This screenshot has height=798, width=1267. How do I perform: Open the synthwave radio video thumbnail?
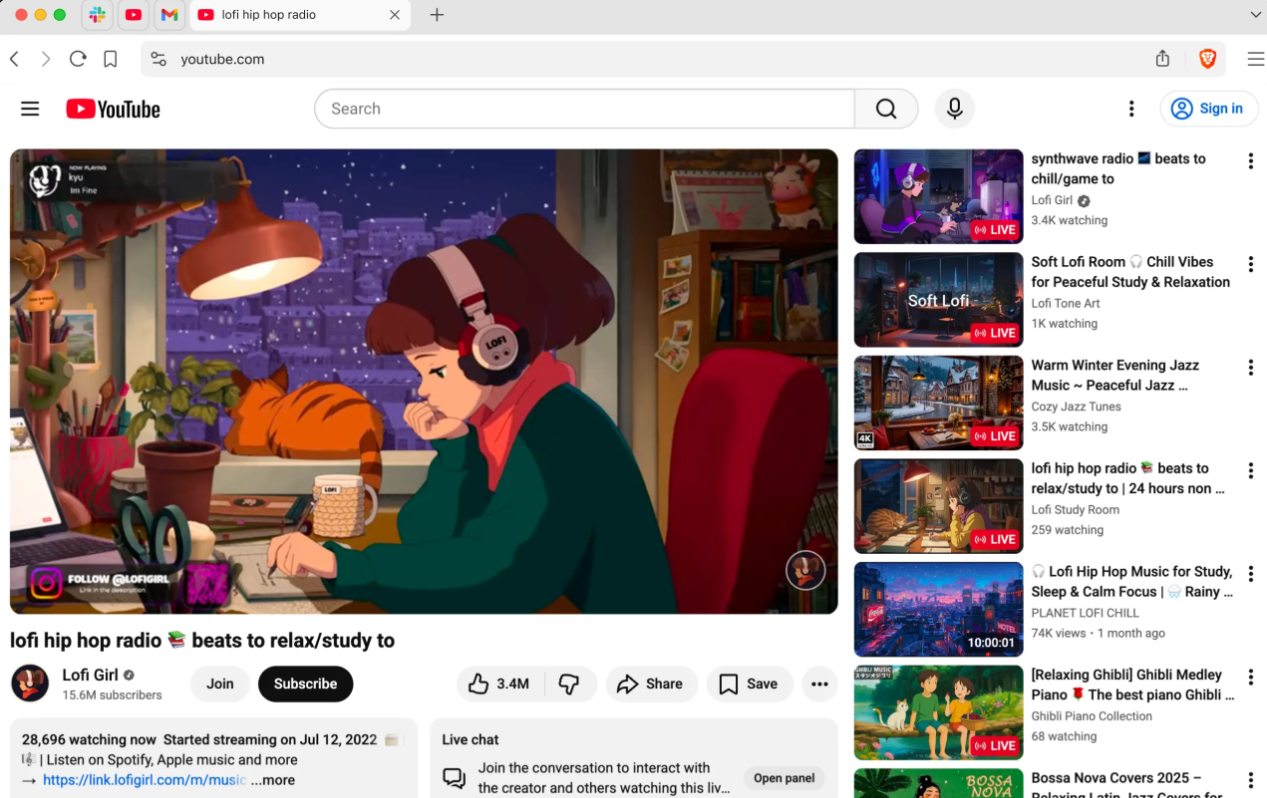[938, 196]
